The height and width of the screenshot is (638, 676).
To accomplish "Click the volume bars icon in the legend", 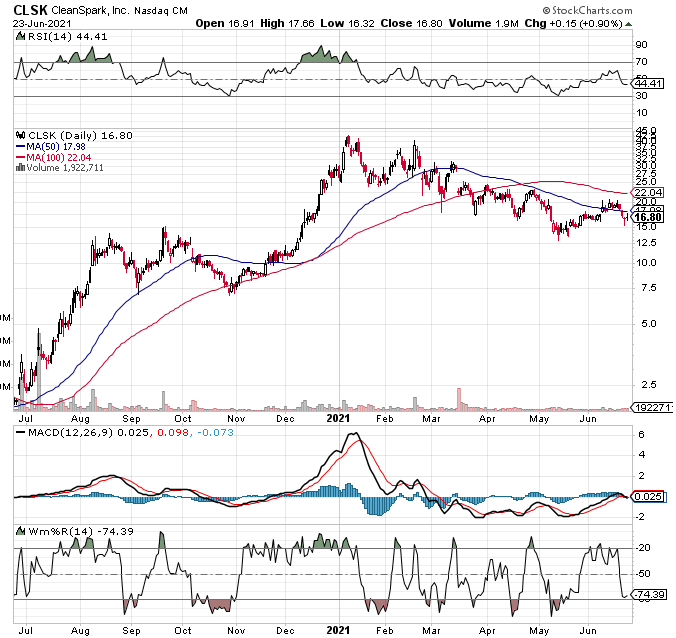I will point(20,168).
